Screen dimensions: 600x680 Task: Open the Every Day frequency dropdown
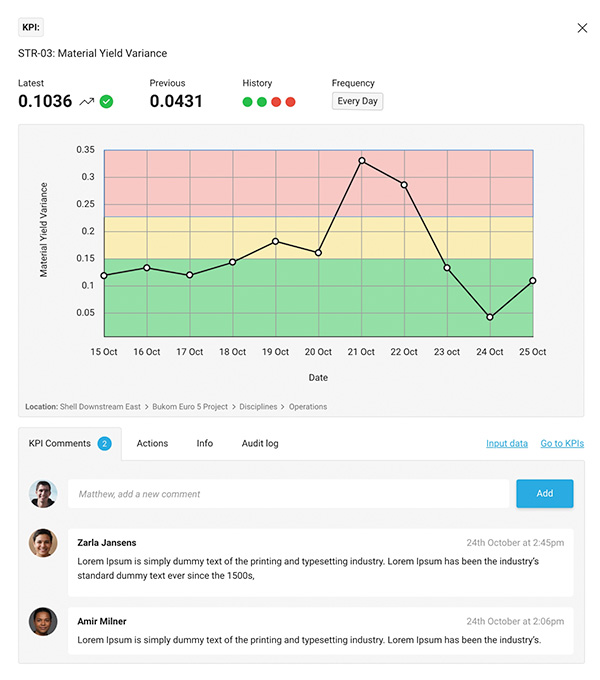[x=357, y=101]
